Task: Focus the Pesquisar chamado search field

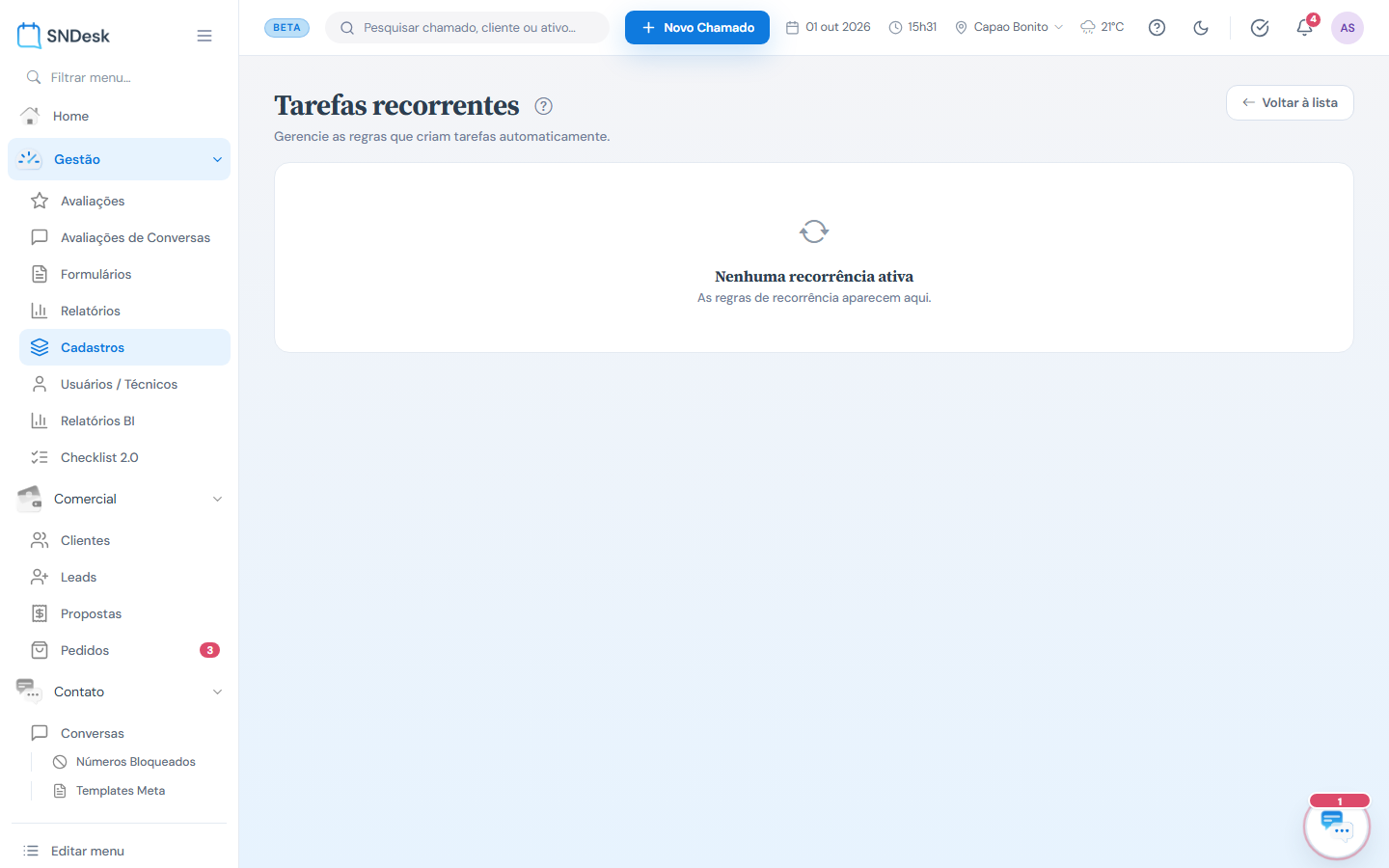Action: [x=467, y=28]
